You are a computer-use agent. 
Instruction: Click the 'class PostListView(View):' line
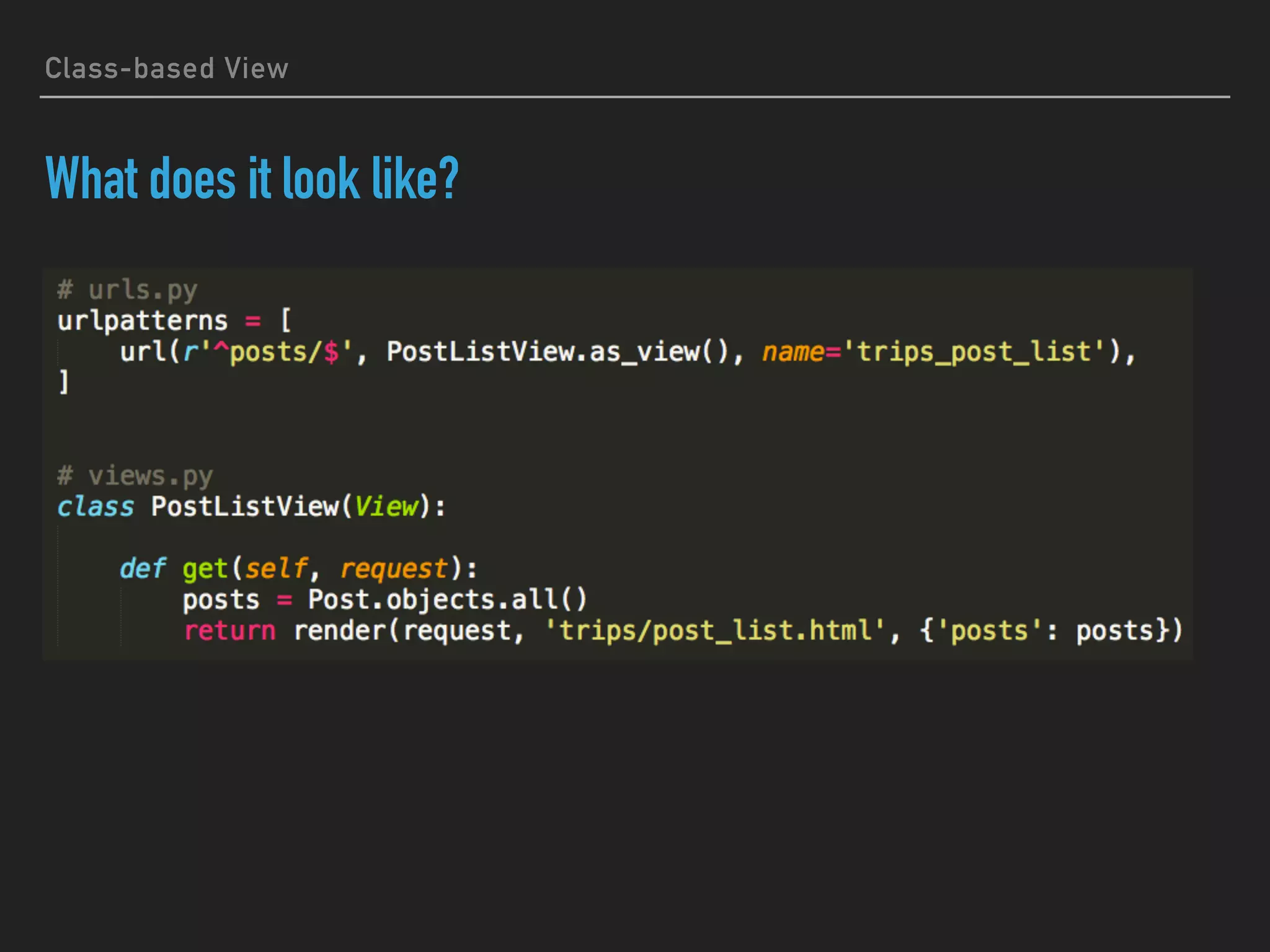pos(251,507)
